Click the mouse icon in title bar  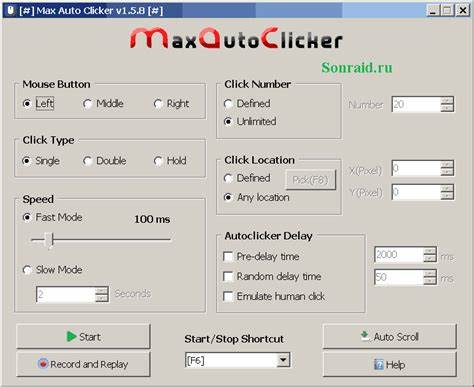(x=11, y=10)
